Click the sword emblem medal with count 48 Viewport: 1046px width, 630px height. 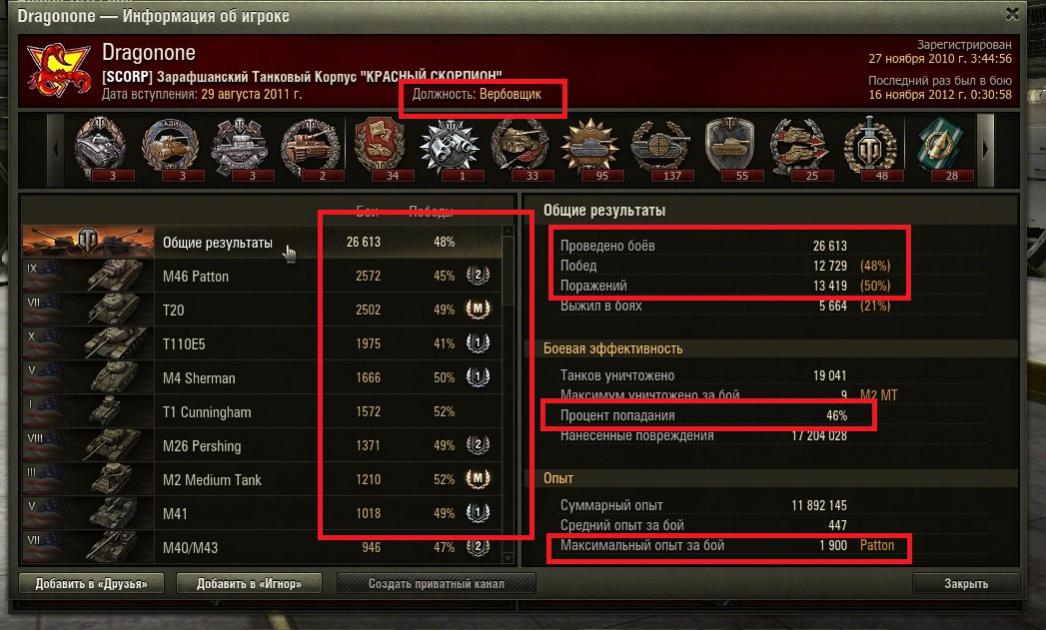[869, 147]
